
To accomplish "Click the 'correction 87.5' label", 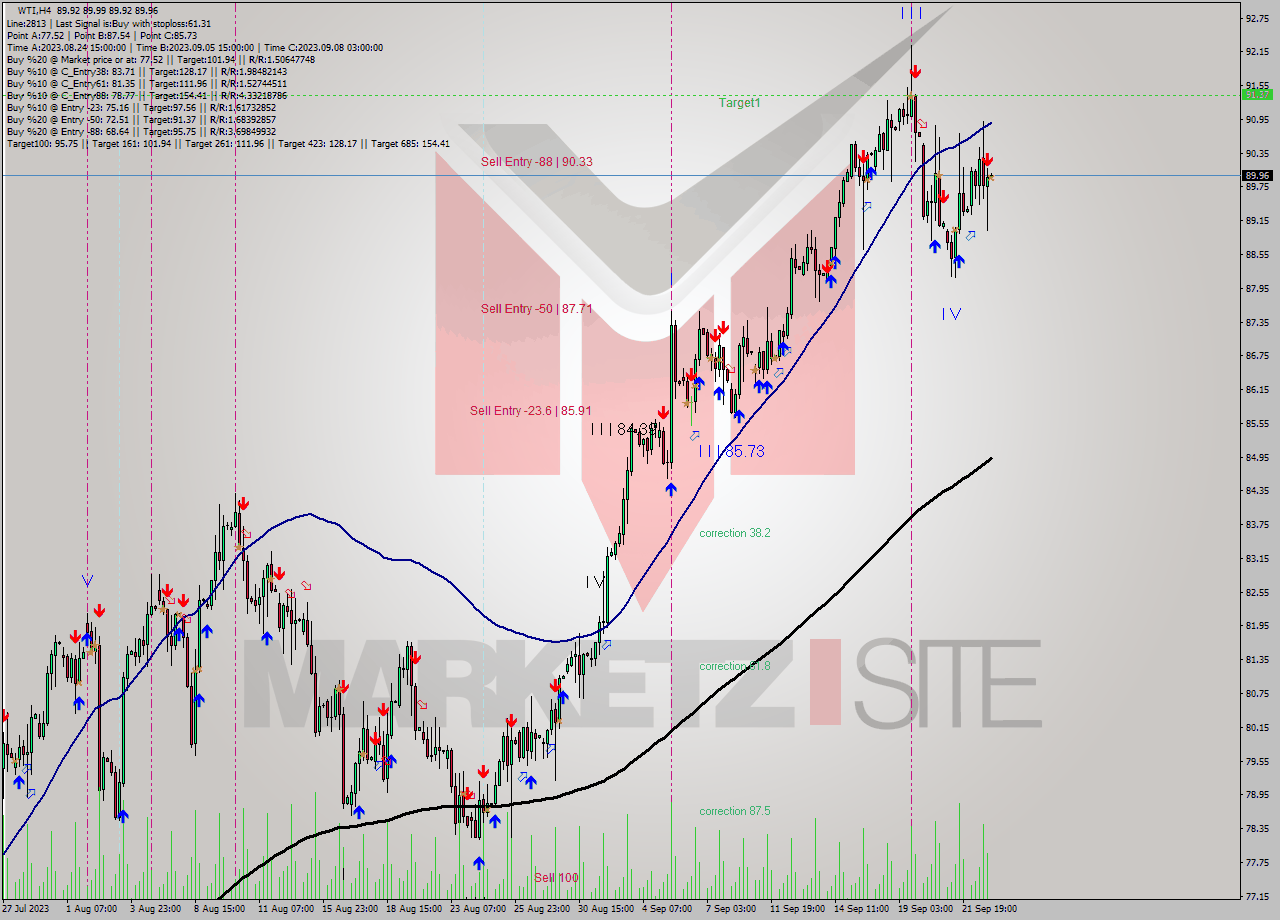I will point(735,811).
